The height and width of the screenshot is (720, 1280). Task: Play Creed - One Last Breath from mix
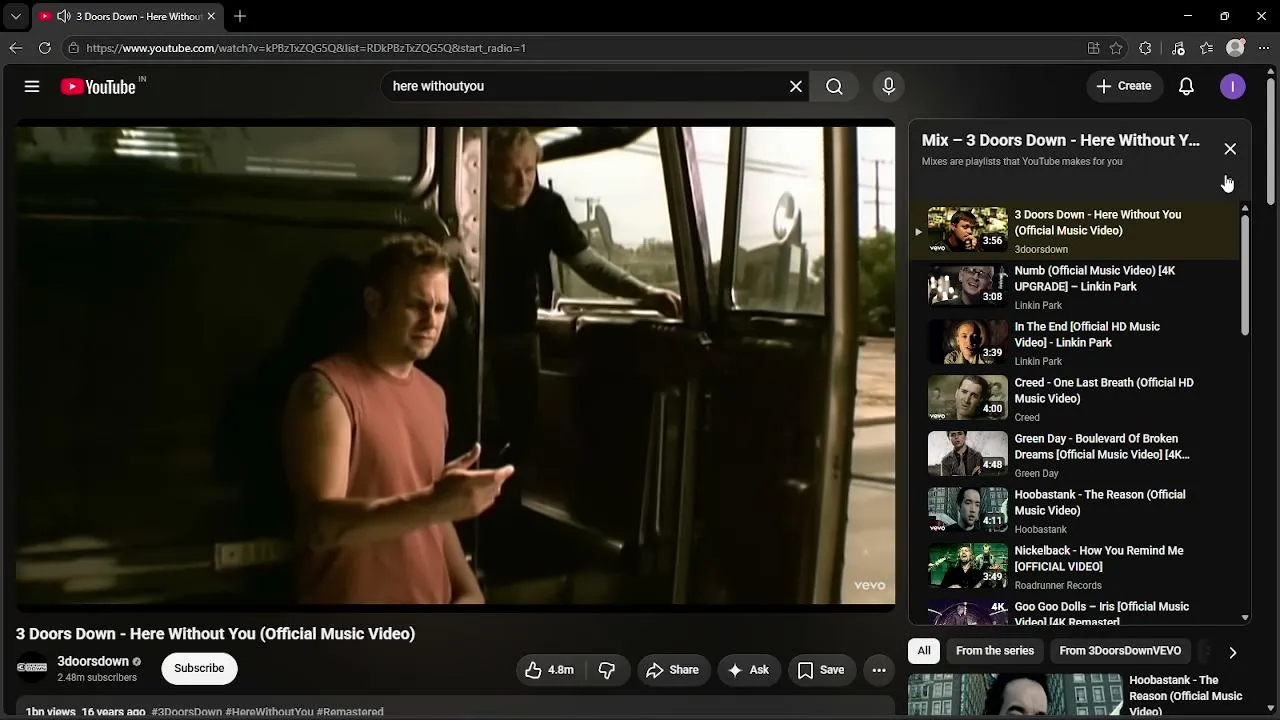pos(1075,399)
